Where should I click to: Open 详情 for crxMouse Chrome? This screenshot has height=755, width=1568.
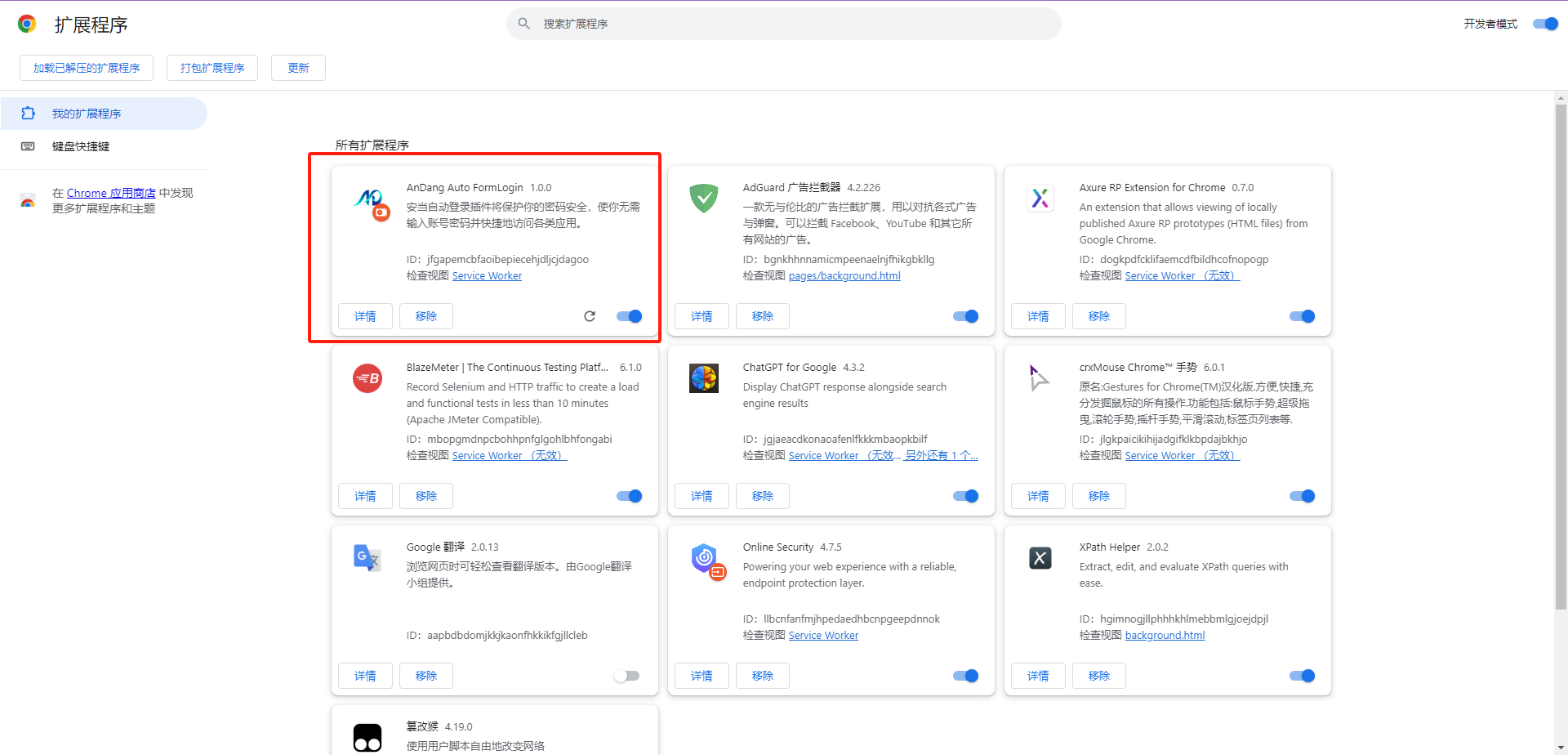point(1038,496)
